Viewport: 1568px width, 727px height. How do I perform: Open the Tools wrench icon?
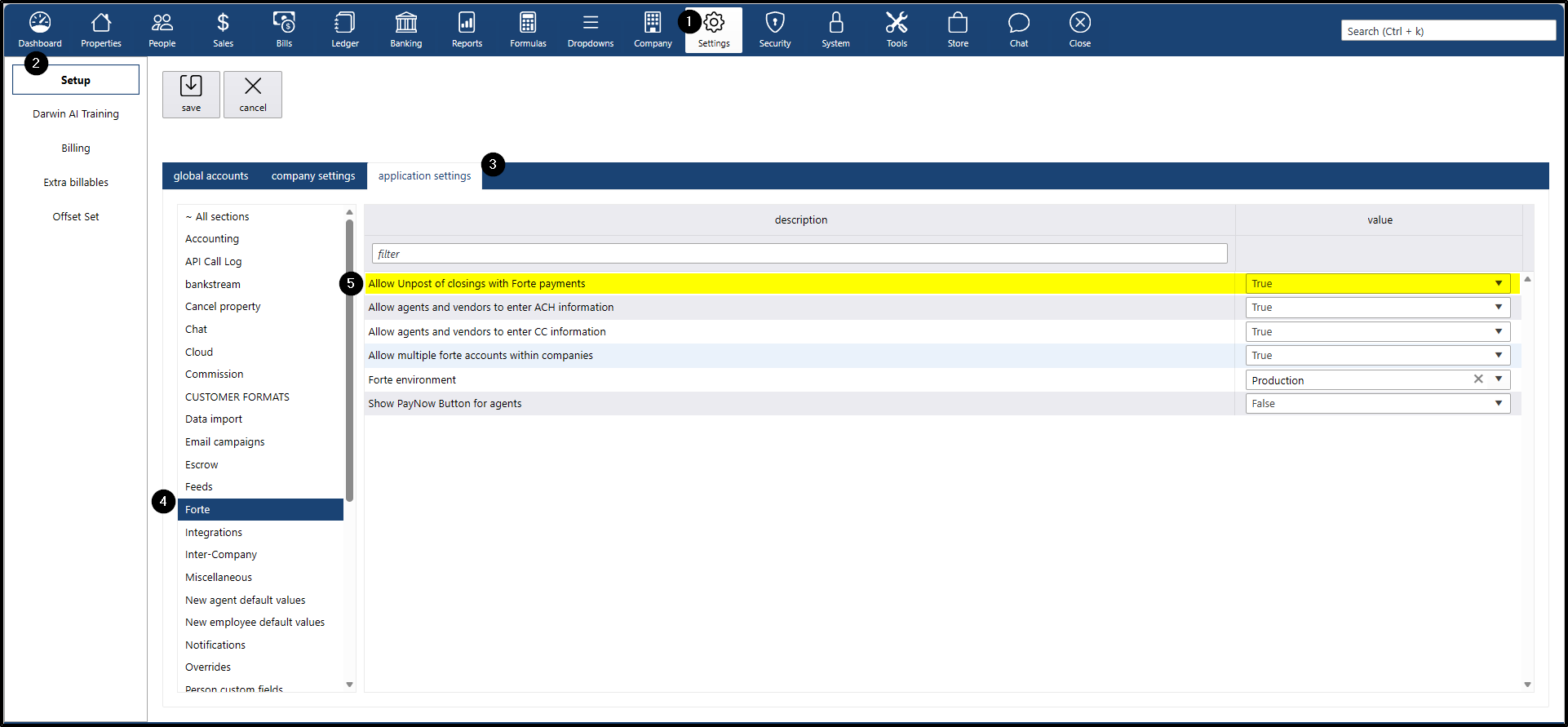click(897, 23)
